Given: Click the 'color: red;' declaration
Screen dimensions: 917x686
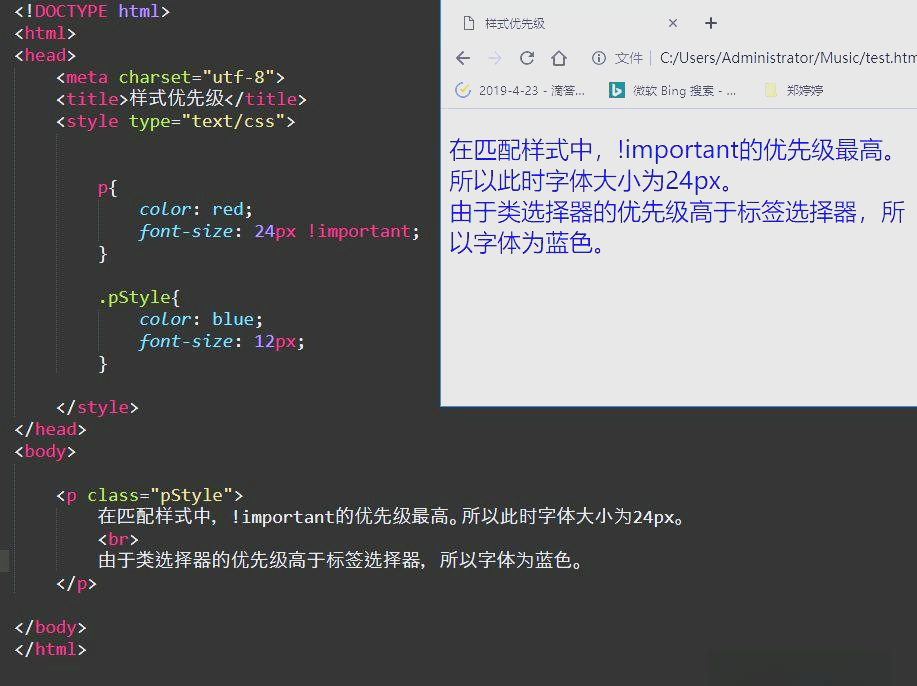Looking at the screenshot, I should pos(196,209).
